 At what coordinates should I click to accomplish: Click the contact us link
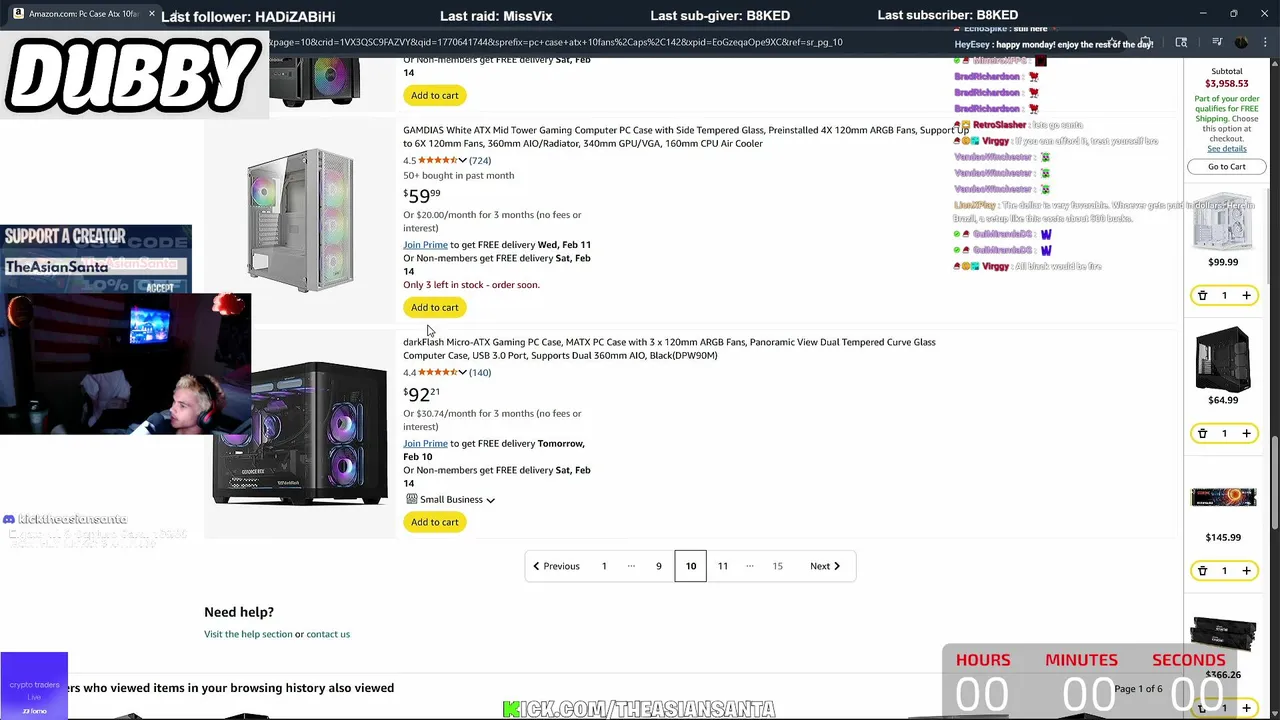coord(328,634)
